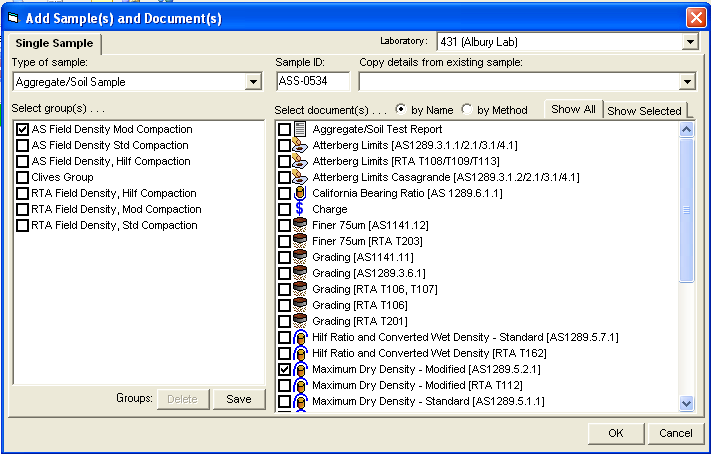Screen dimensions: 711x454
Task: Click the Maximum Dry Density Modified [RTA T112] icon
Action: click(x=300, y=385)
